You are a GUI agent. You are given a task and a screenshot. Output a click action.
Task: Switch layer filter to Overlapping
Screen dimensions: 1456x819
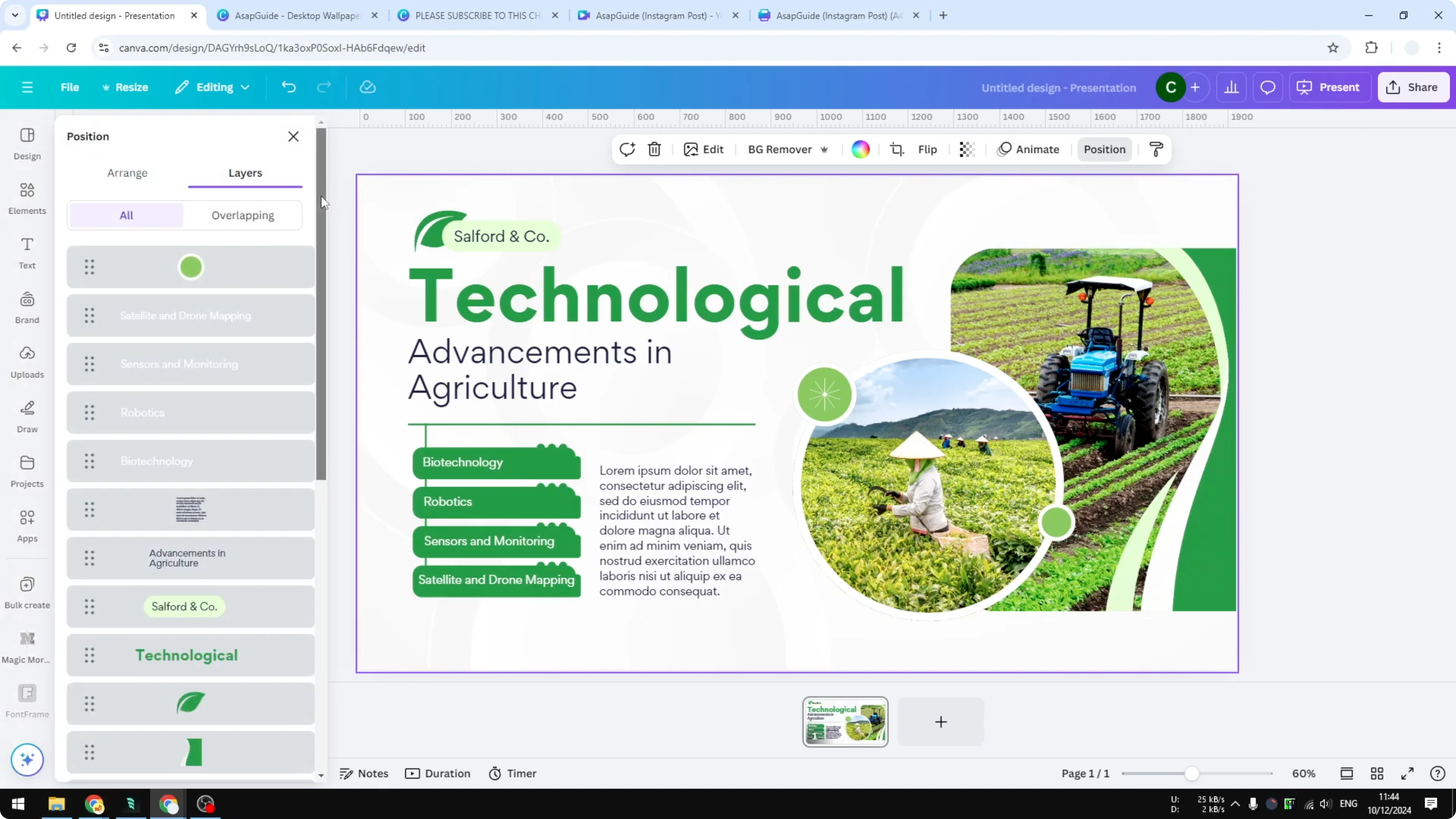pos(243,215)
